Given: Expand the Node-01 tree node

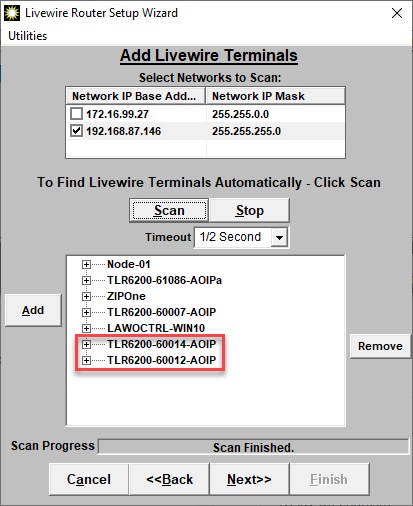Looking at the screenshot, I should point(86,264).
